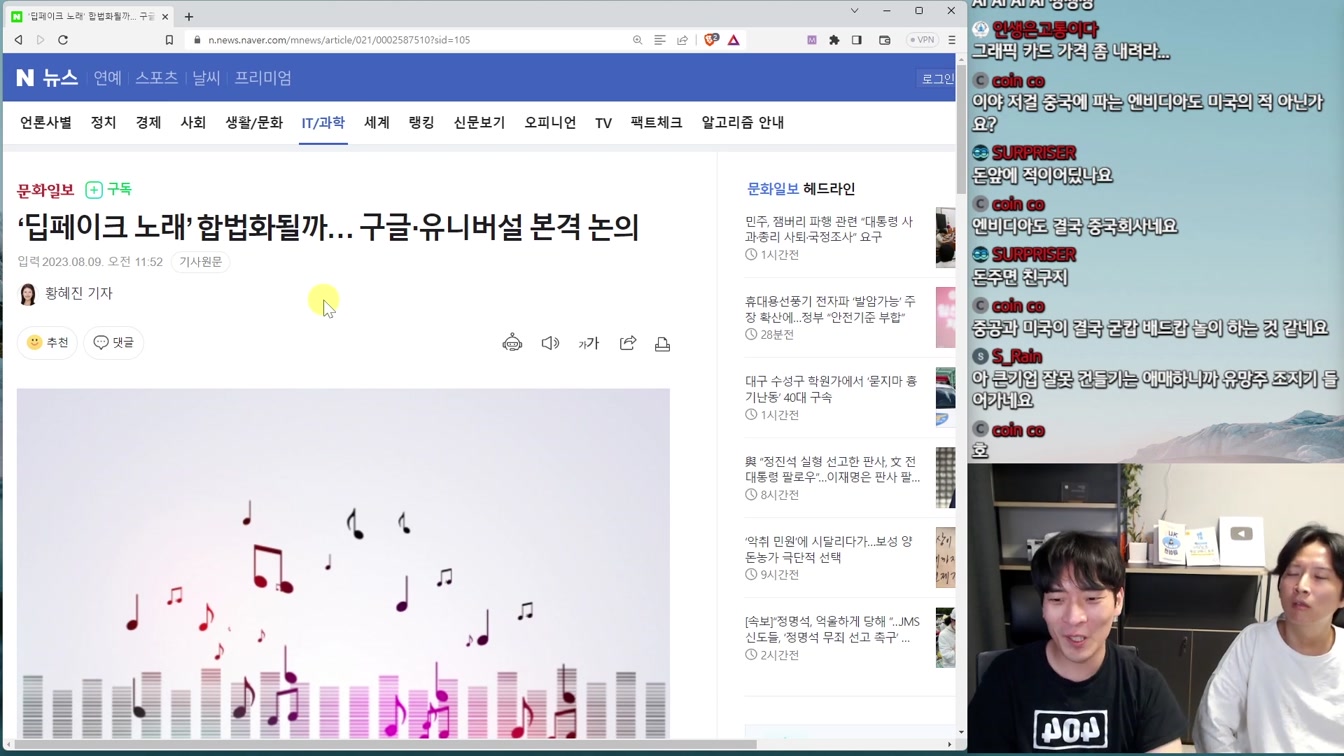This screenshot has height=756, width=1344.
Task: Open headline about 휴대용선풍기 전자파
Action: [x=830, y=309]
